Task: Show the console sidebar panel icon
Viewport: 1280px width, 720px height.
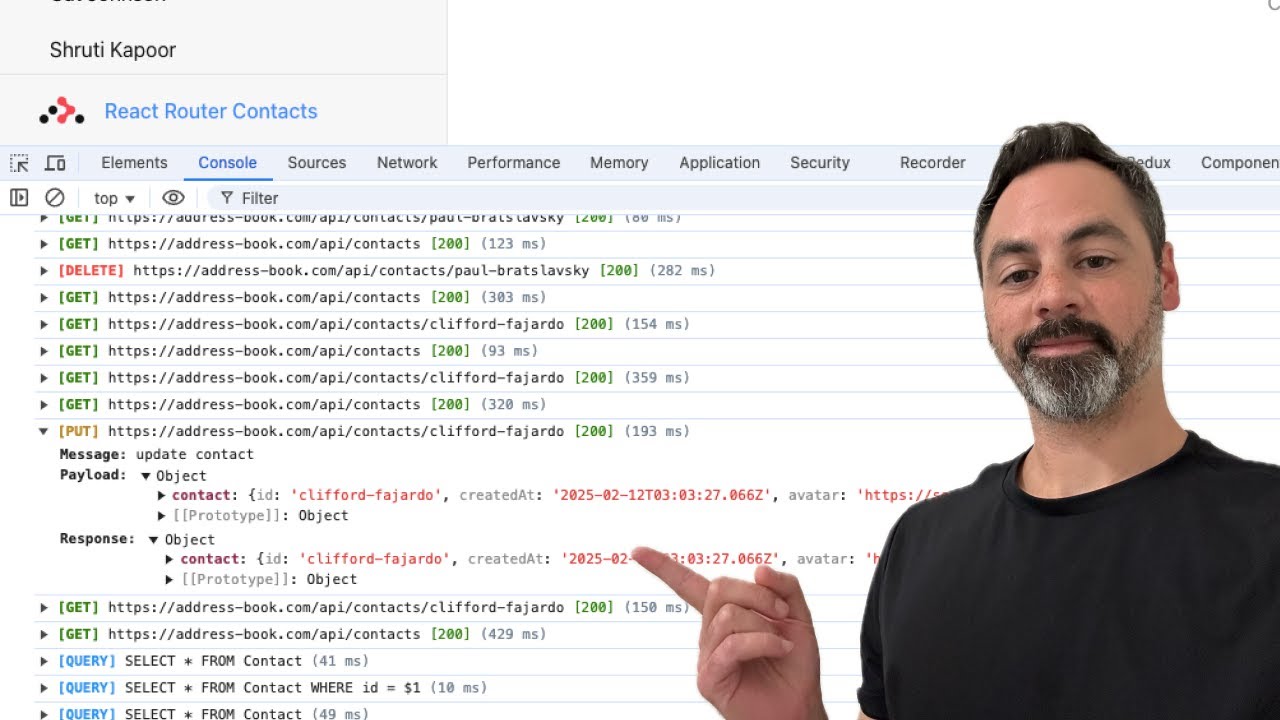Action: tap(19, 198)
